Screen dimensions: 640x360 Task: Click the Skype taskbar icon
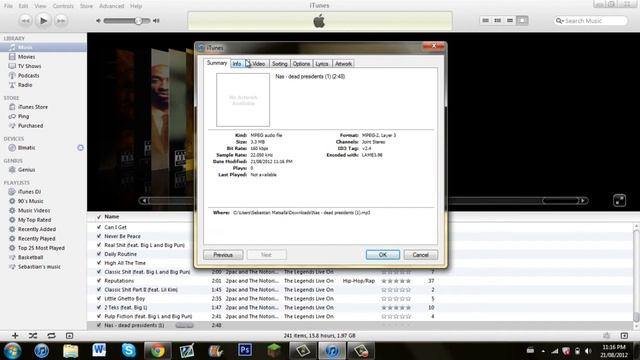[129, 350]
